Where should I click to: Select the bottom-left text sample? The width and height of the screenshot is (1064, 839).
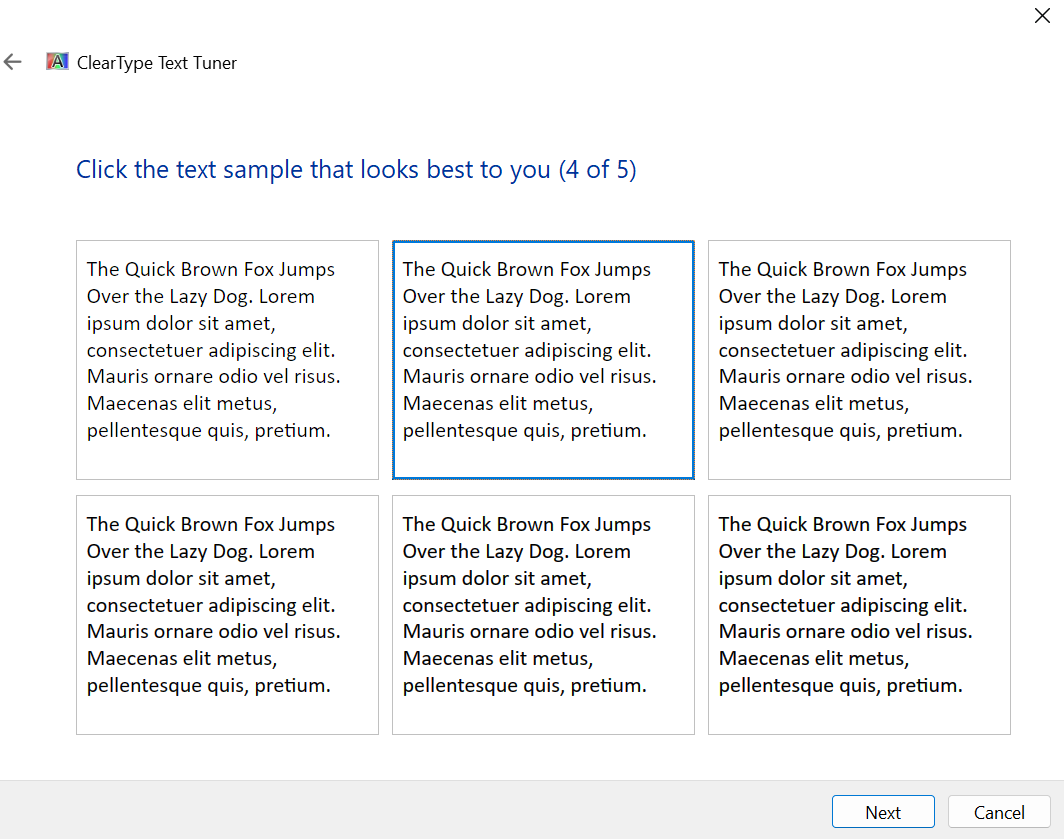[x=227, y=614]
